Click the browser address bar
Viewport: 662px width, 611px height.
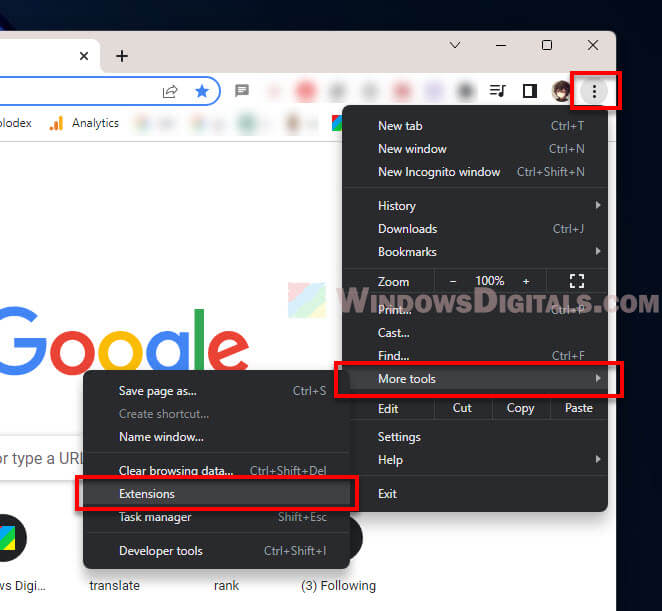(x=110, y=91)
